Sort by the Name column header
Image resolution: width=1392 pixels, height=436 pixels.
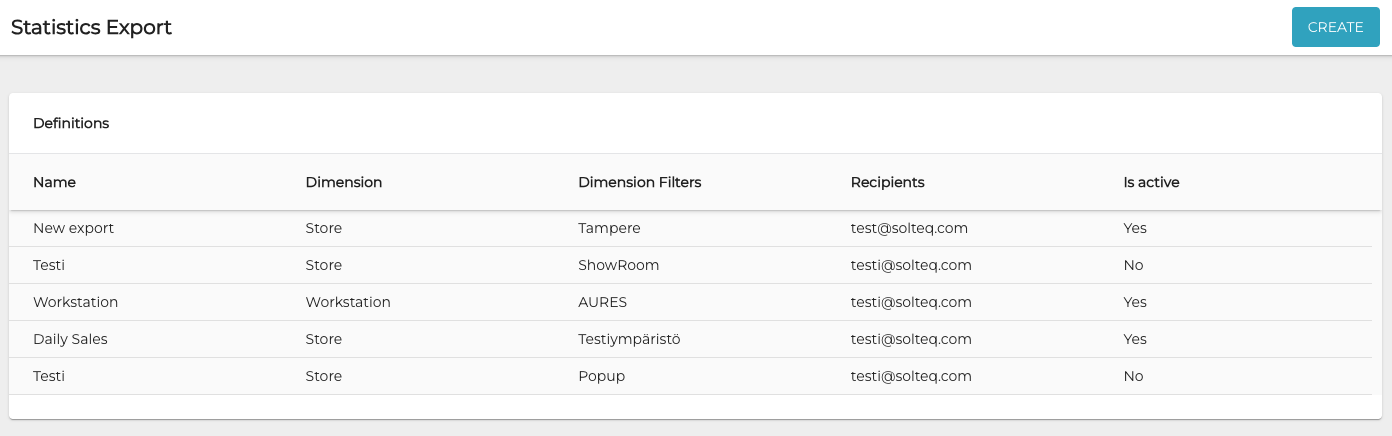[x=54, y=182]
